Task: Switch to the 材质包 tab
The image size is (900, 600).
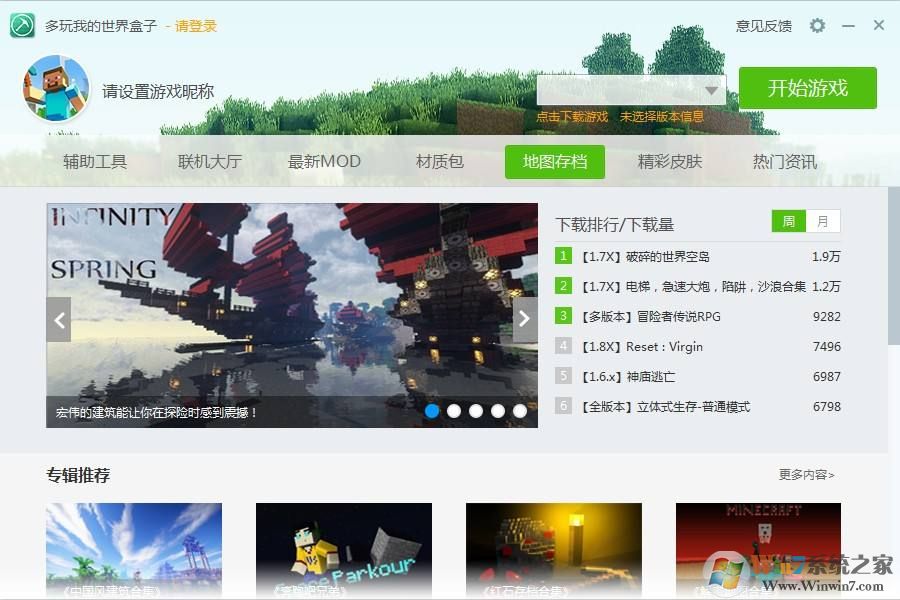Action: coord(439,161)
